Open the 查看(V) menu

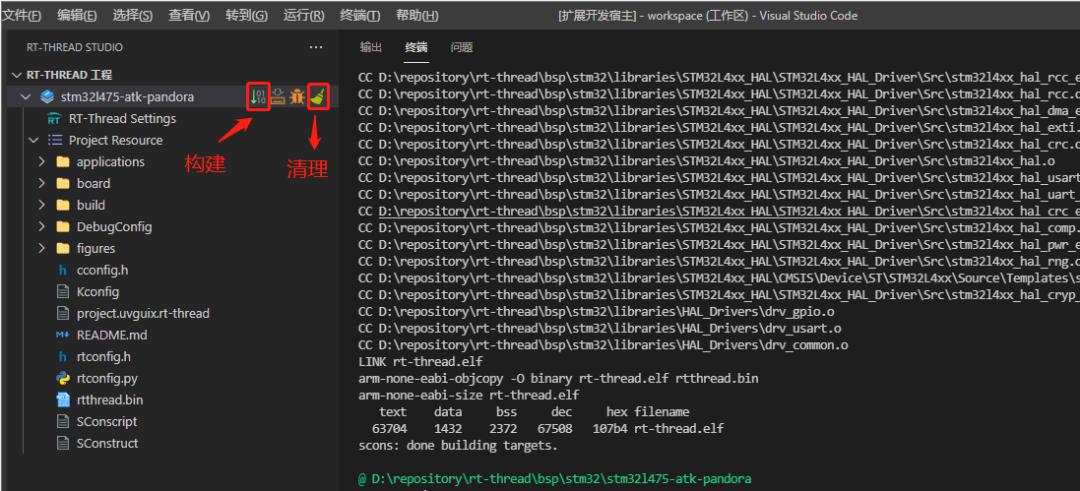pos(189,15)
